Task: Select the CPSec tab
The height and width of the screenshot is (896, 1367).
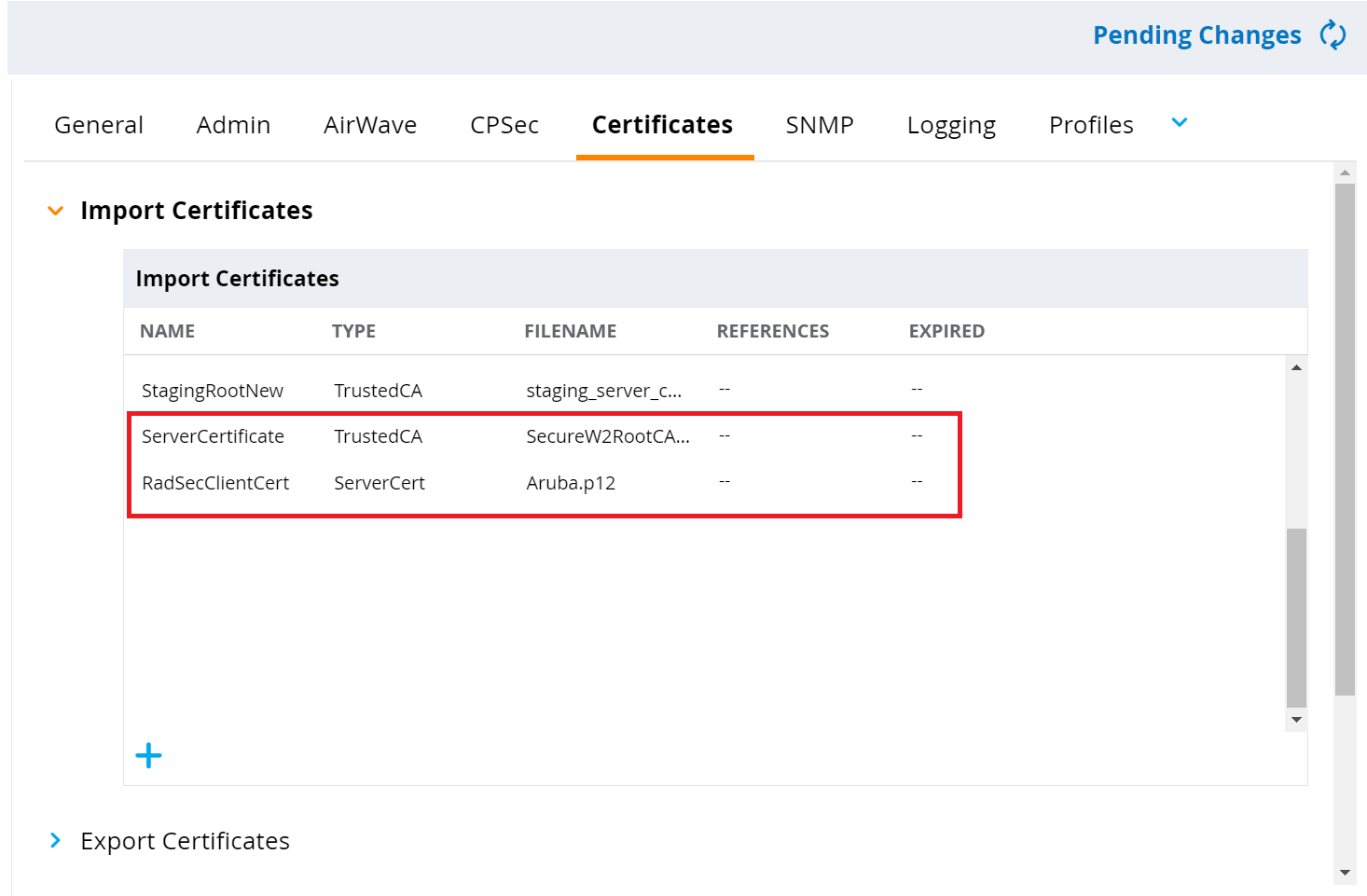Action: pos(504,125)
